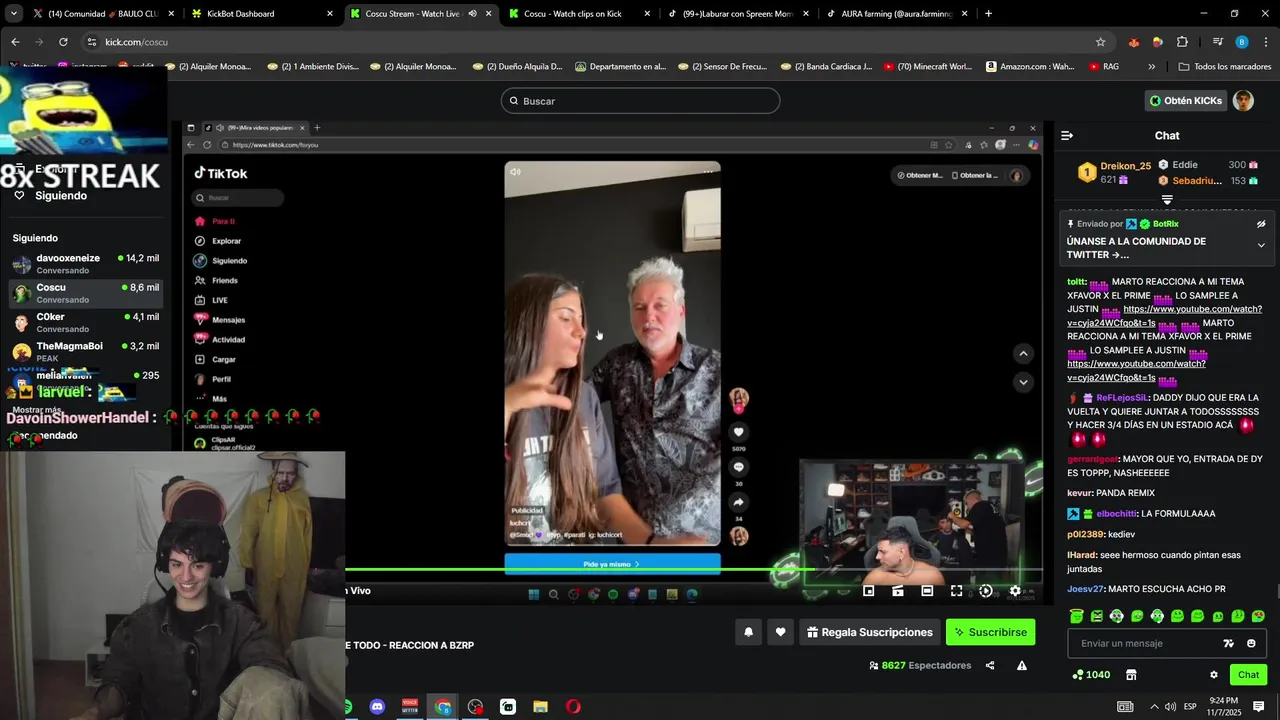Open the emote picker smiley icon
1280x720 pixels.
pos(1251,643)
